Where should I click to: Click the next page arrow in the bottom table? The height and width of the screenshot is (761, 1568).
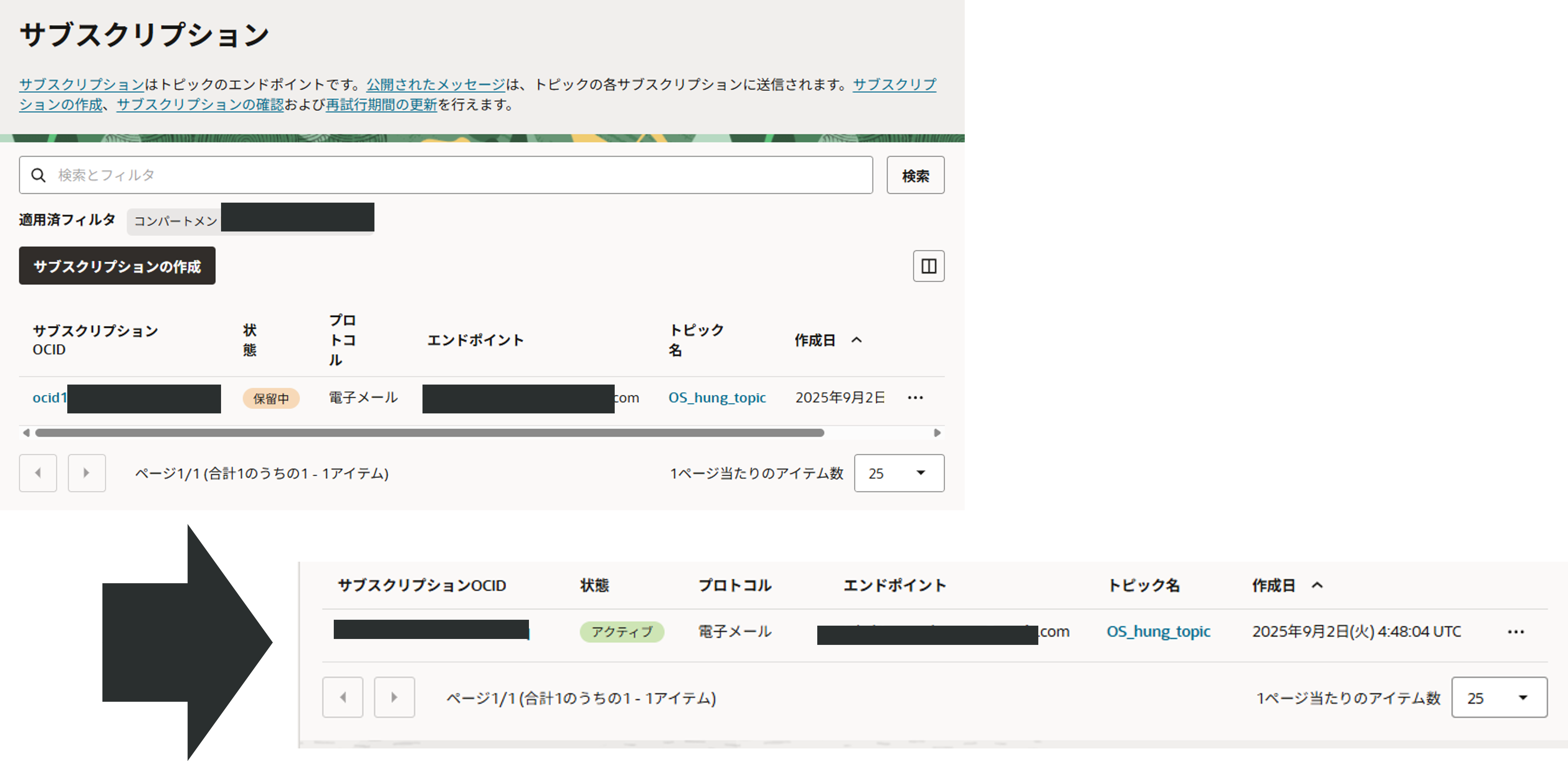(394, 698)
